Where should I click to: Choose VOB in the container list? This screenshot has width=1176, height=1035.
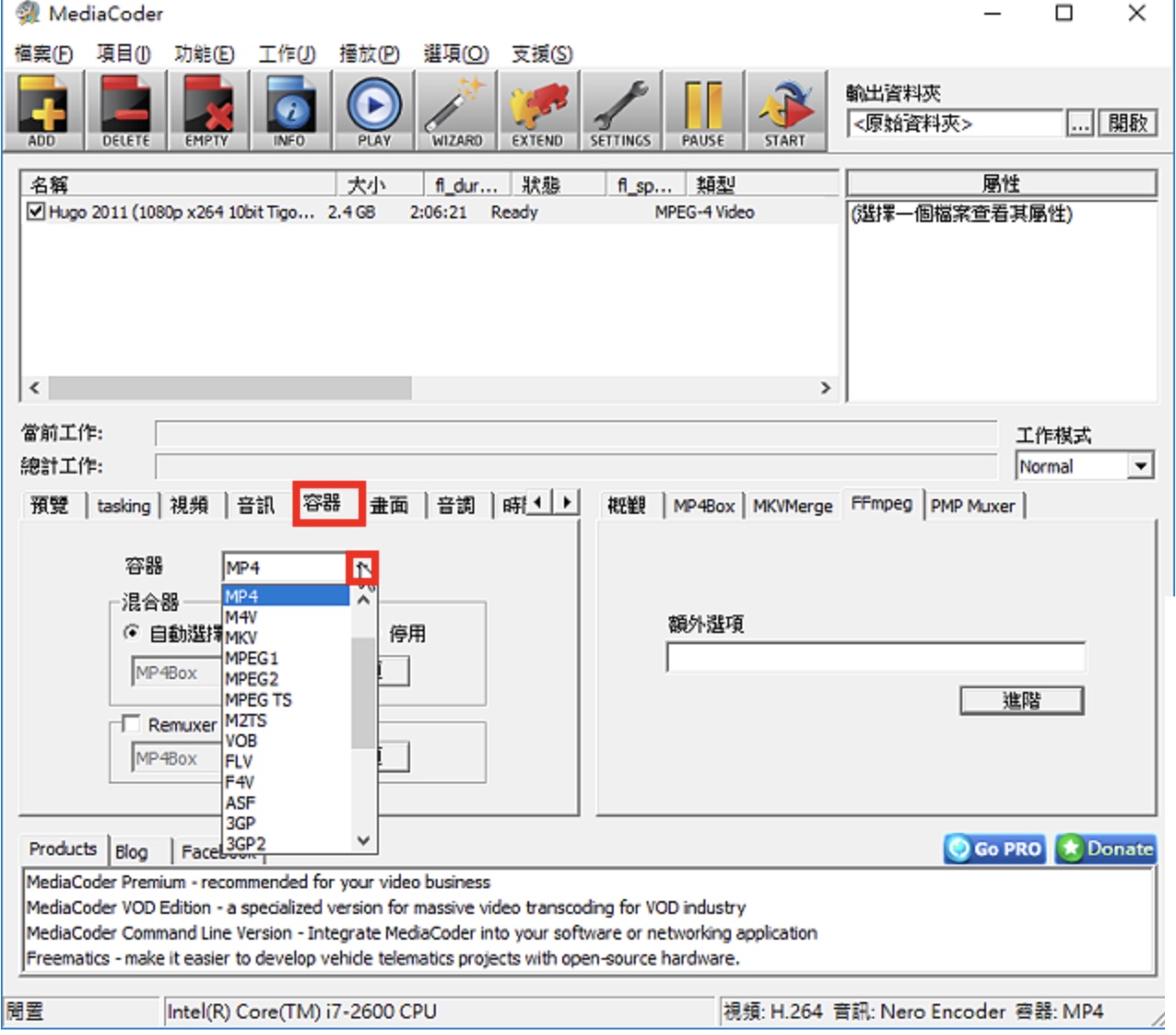coord(286,740)
